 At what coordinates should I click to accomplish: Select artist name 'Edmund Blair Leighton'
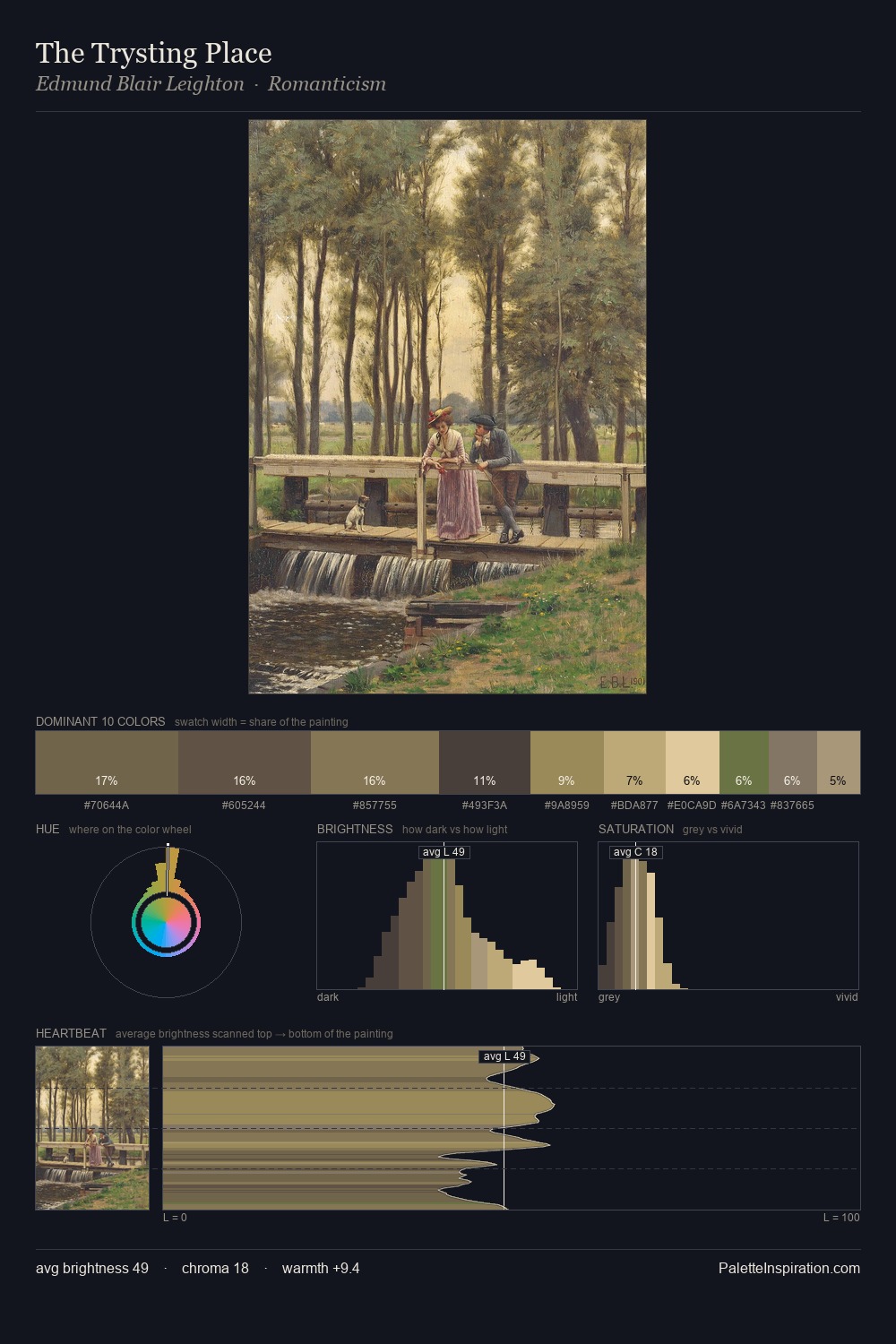point(140,84)
